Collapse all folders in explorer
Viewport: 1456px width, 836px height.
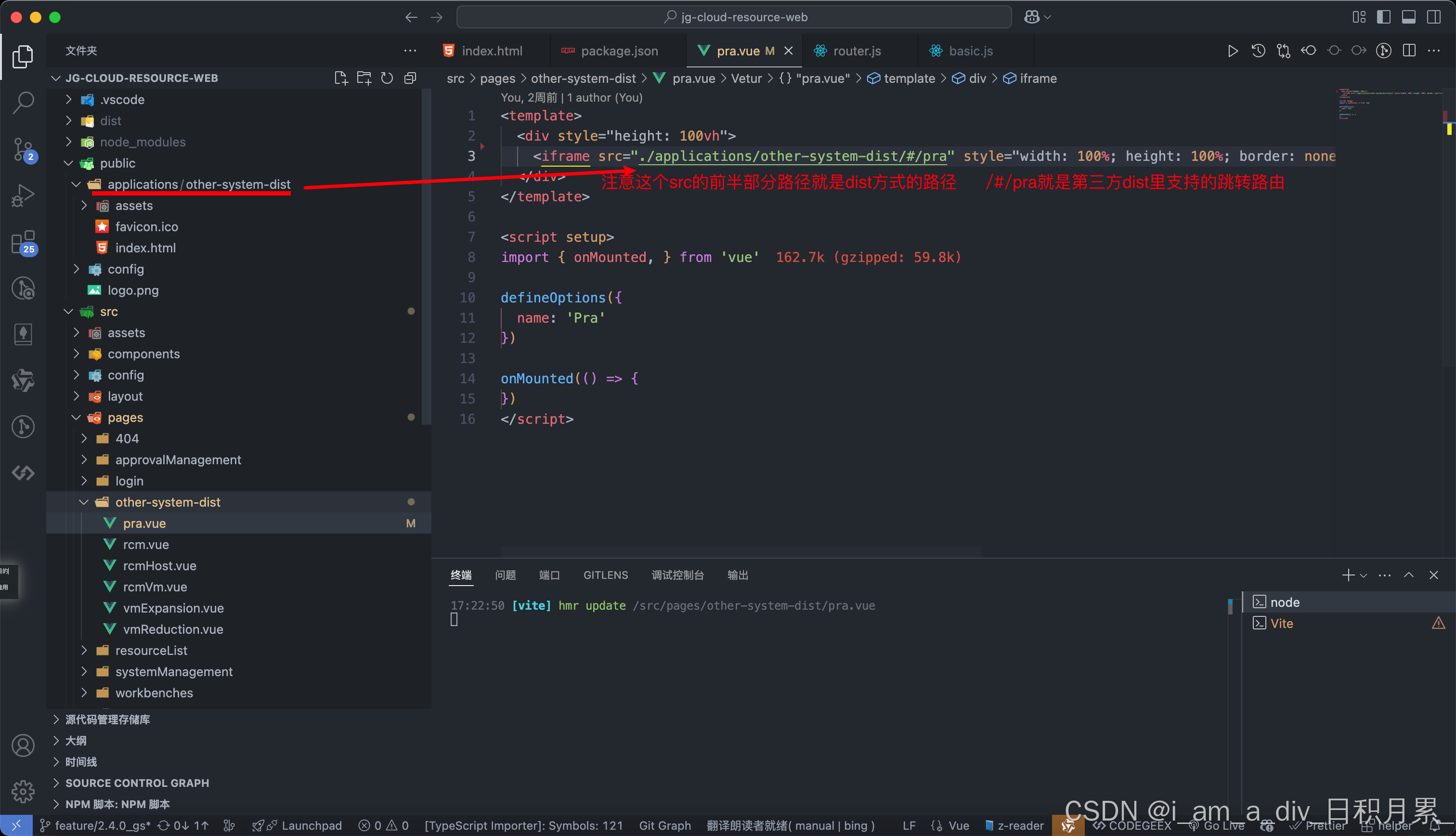click(x=410, y=78)
